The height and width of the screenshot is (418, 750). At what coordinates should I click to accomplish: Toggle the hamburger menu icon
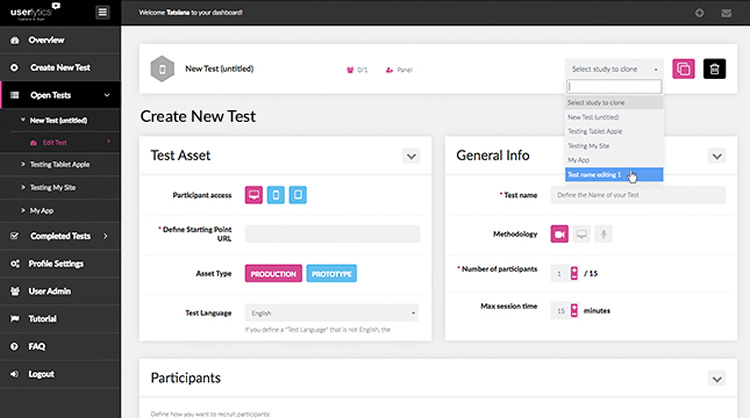102,12
